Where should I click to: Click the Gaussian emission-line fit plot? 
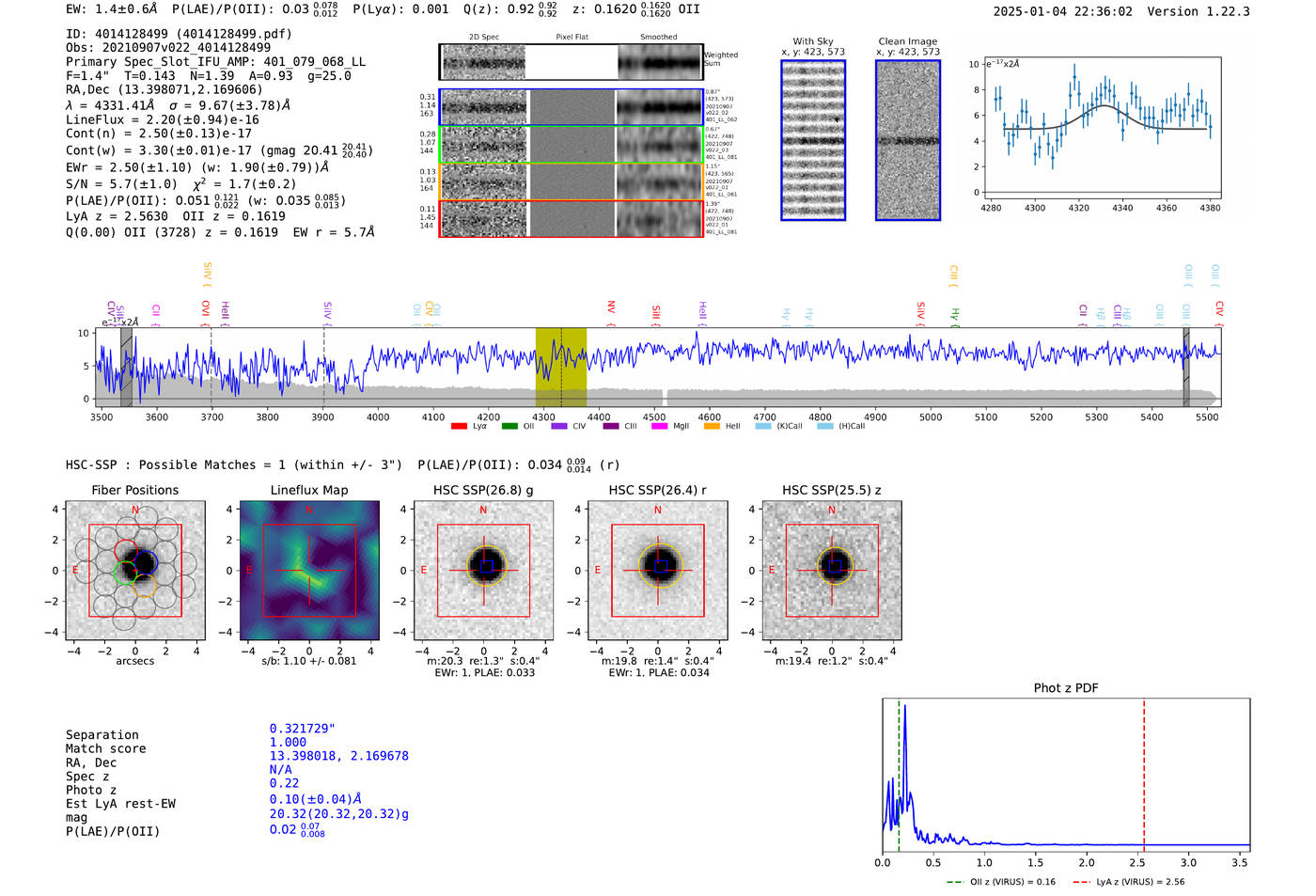1102,128
